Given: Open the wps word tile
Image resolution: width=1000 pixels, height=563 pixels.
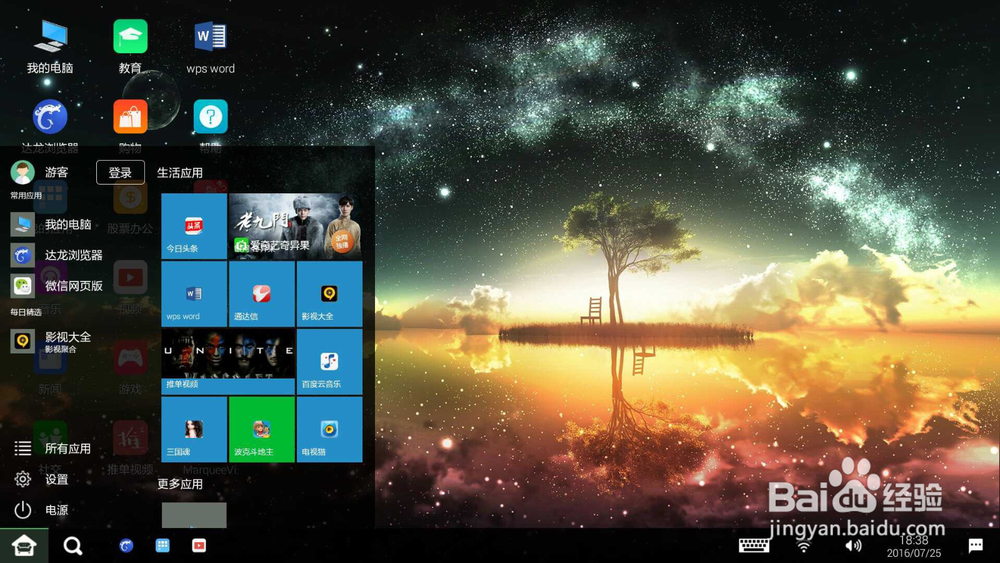Looking at the screenshot, I should (x=194, y=294).
